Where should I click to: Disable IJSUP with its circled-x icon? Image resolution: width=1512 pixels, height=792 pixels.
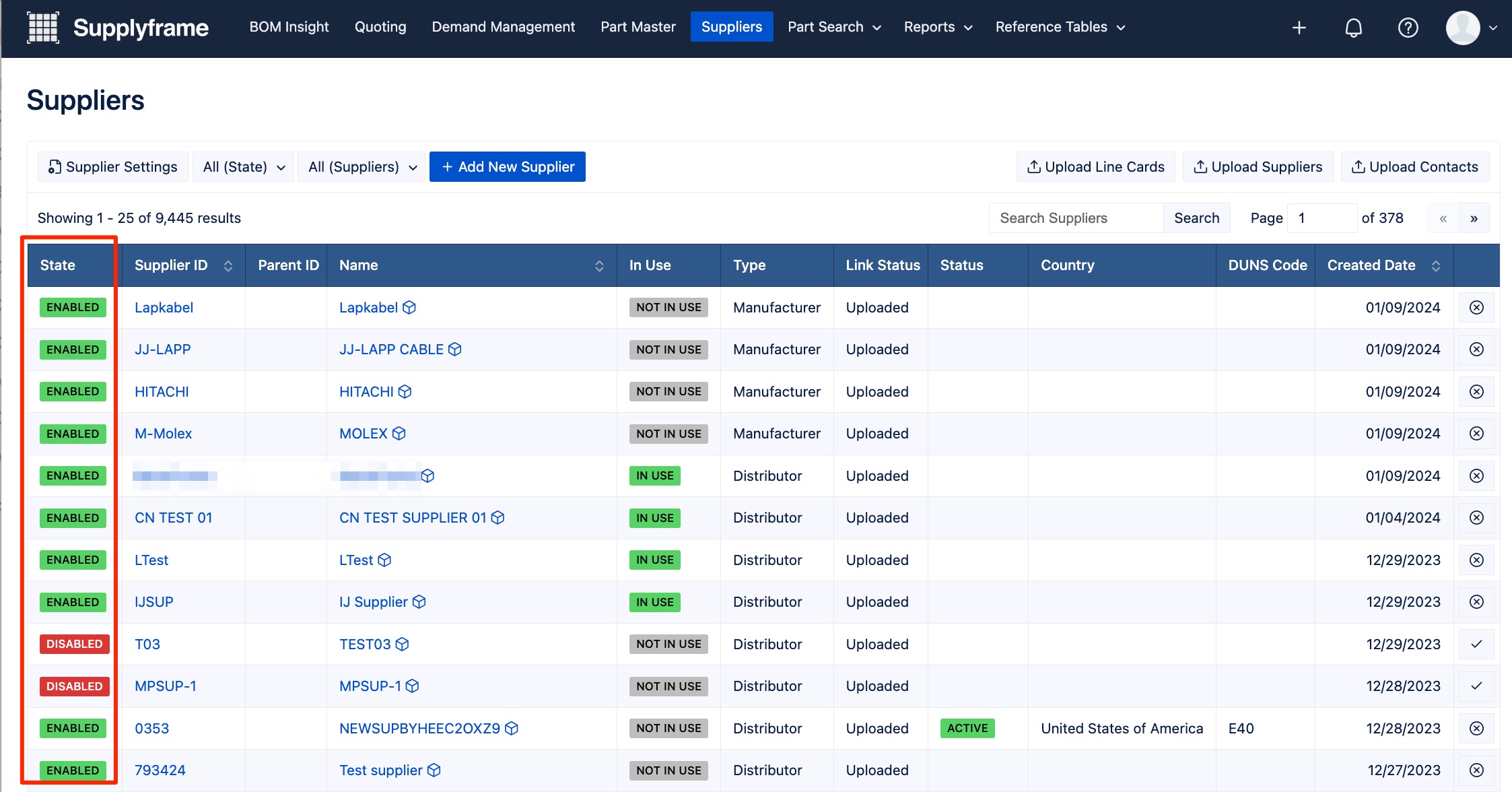point(1476,602)
